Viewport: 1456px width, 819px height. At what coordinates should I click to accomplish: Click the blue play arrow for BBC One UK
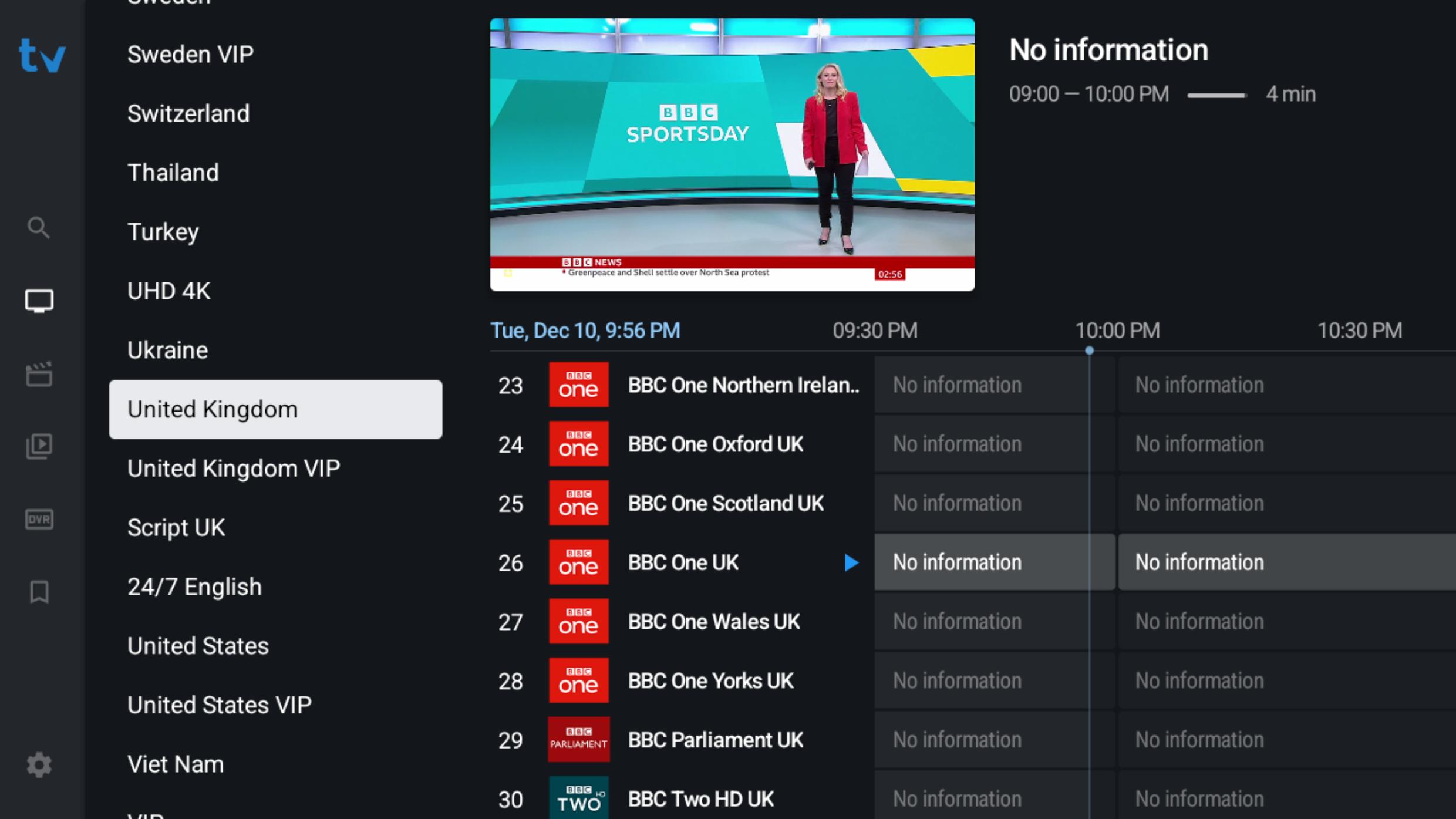851,562
